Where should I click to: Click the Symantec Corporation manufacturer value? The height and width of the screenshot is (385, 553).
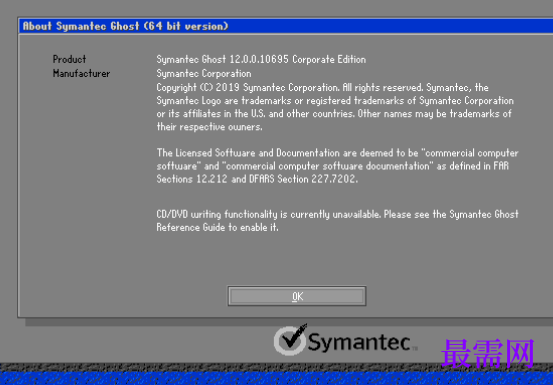204,73
